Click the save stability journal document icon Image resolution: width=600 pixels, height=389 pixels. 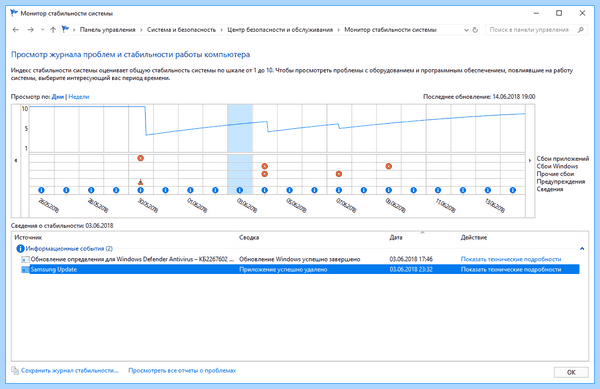click(15, 370)
